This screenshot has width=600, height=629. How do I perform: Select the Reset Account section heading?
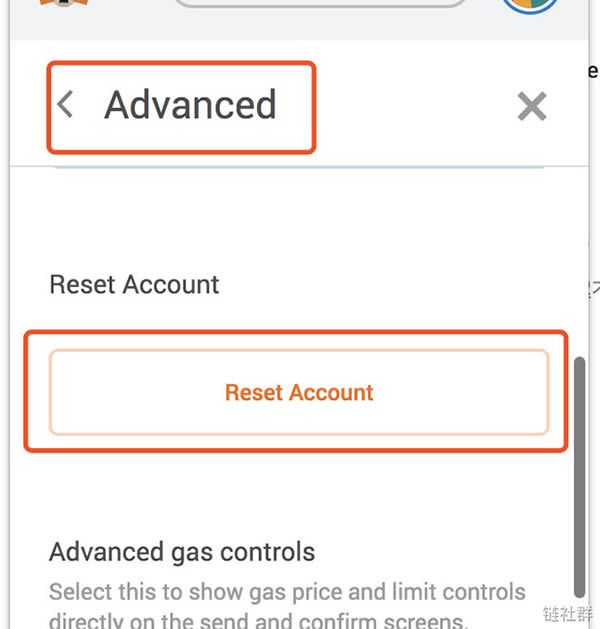coord(134,284)
